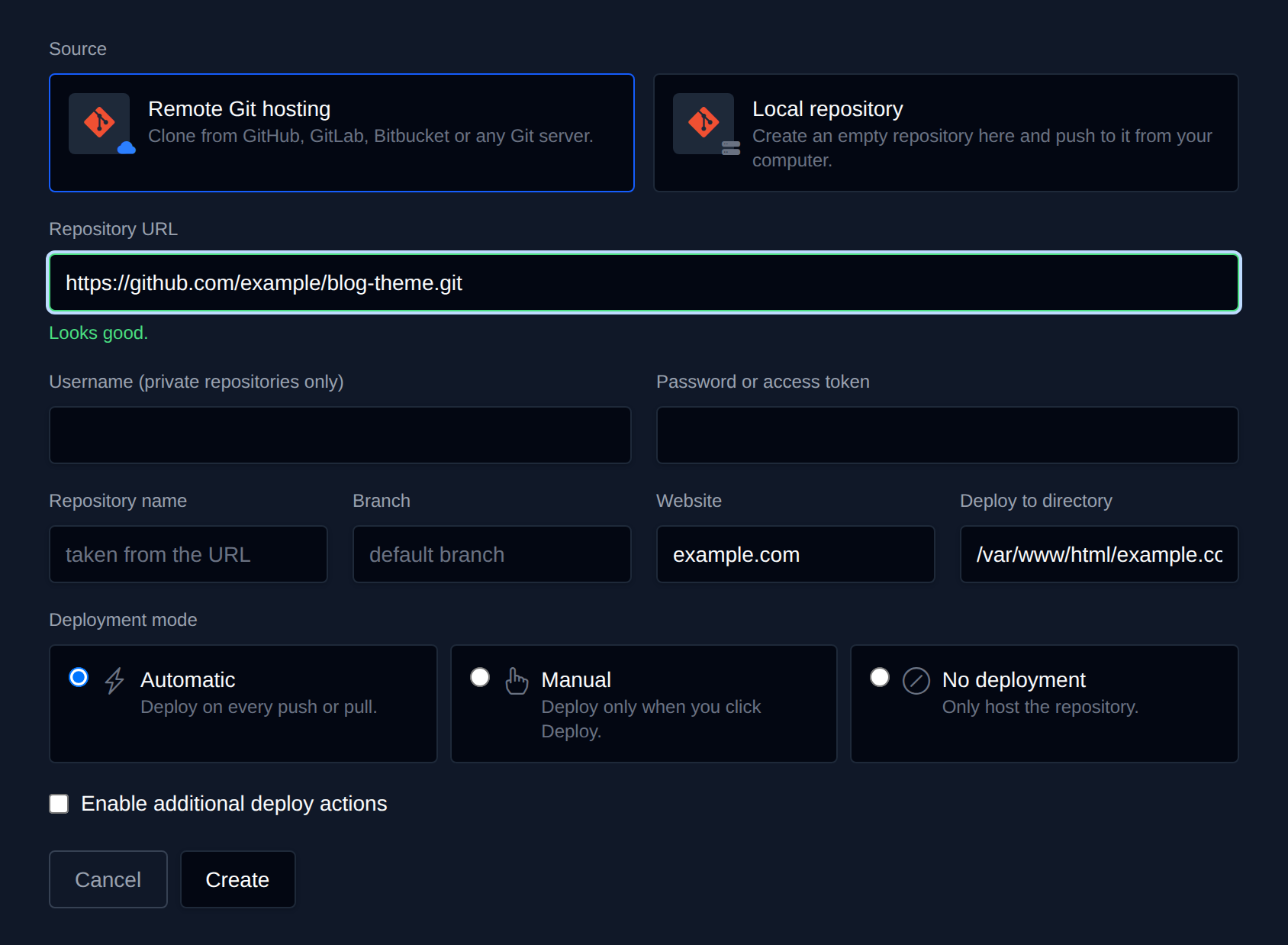Click the Create button

238,879
